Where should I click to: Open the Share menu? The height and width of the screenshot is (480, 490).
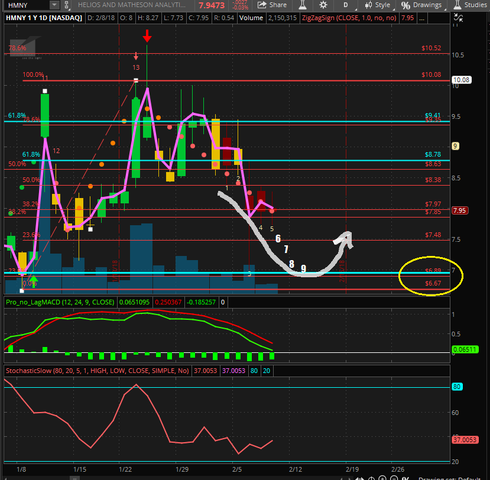[x=272, y=5]
